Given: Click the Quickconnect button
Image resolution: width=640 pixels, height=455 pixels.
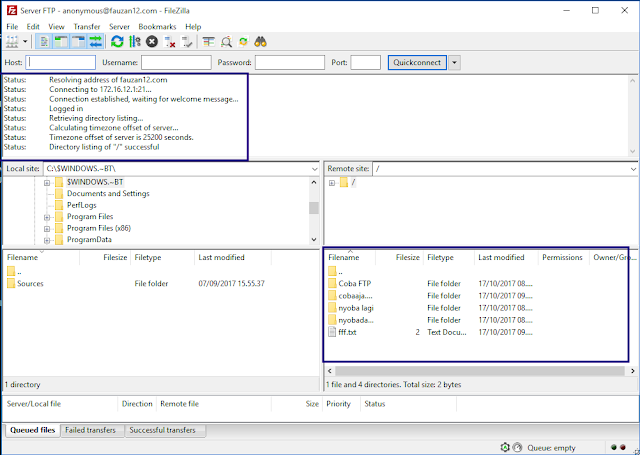Looking at the screenshot, I should (x=417, y=62).
